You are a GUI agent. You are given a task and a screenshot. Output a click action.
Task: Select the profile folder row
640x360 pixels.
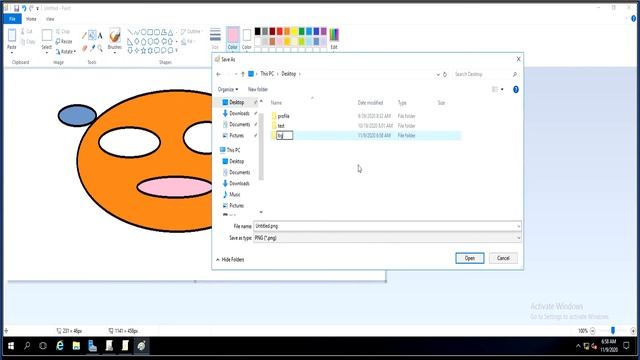[x=365, y=116]
